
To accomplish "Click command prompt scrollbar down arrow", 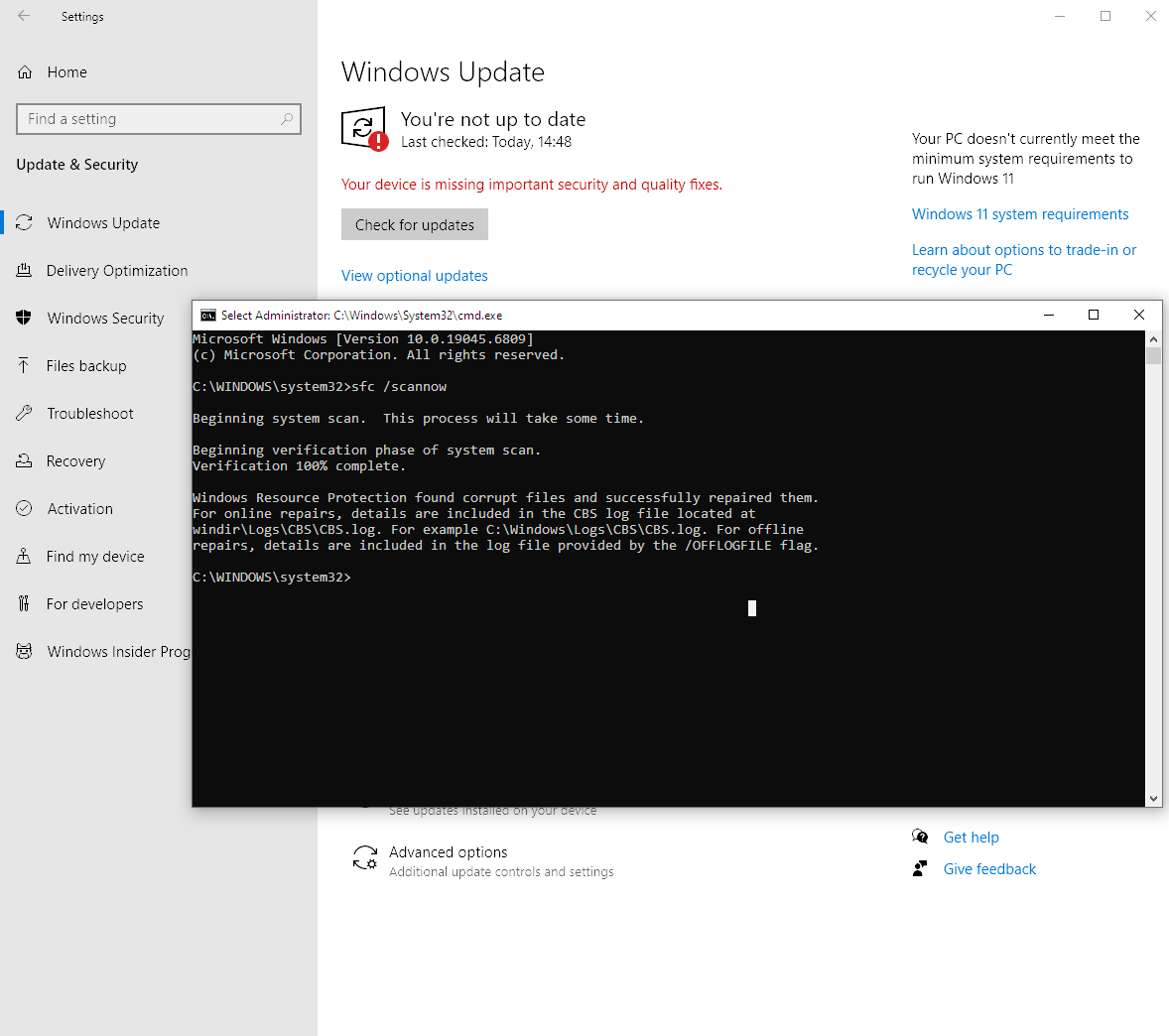I will (1153, 799).
